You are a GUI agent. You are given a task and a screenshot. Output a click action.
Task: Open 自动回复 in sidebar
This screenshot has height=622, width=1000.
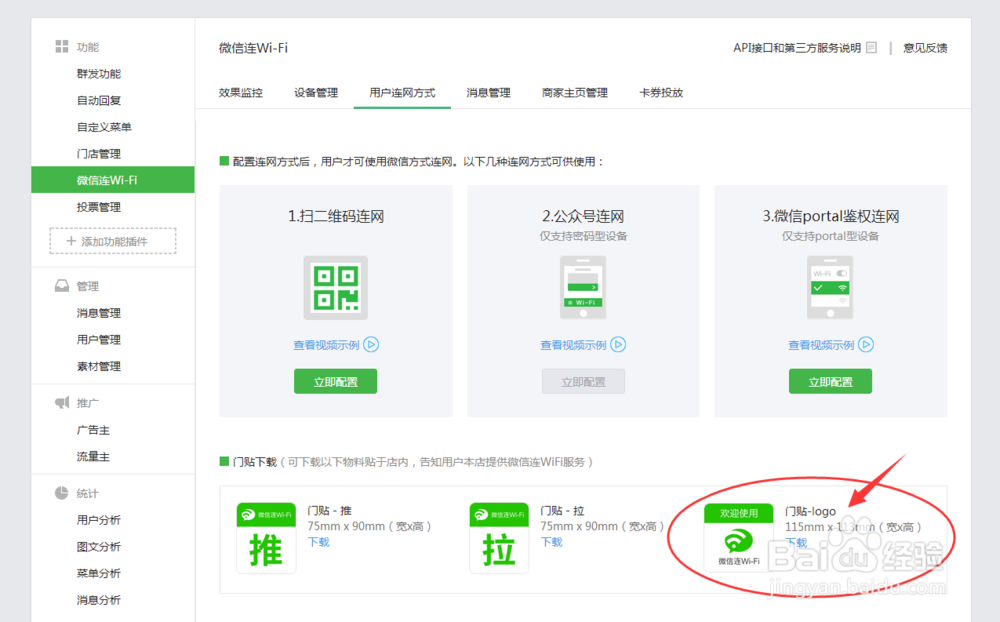pos(99,101)
